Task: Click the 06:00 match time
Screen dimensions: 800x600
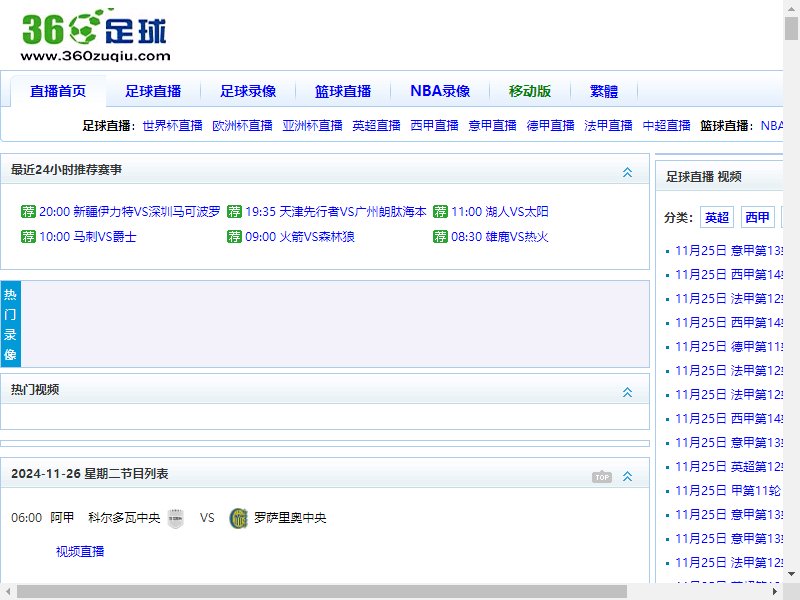Action: [27, 518]
